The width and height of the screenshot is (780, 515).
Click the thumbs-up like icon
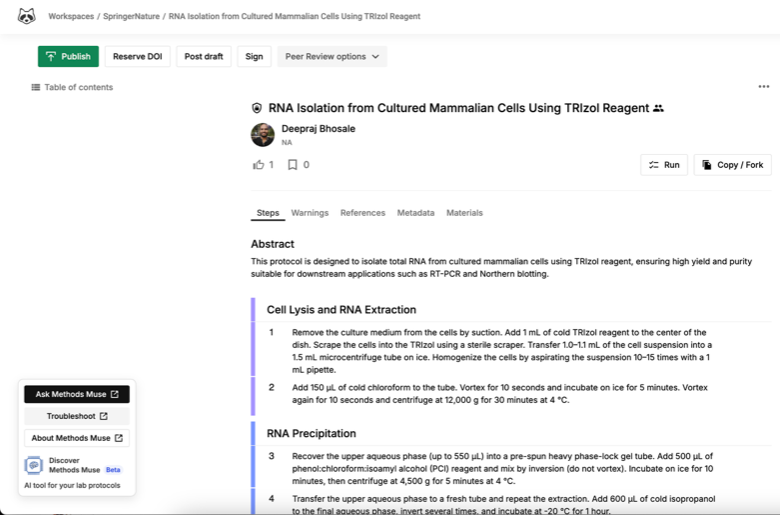[x=259, y=165]
